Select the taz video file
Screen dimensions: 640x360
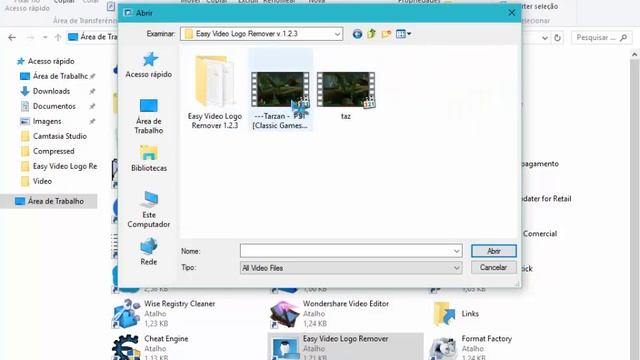(346, 96)
